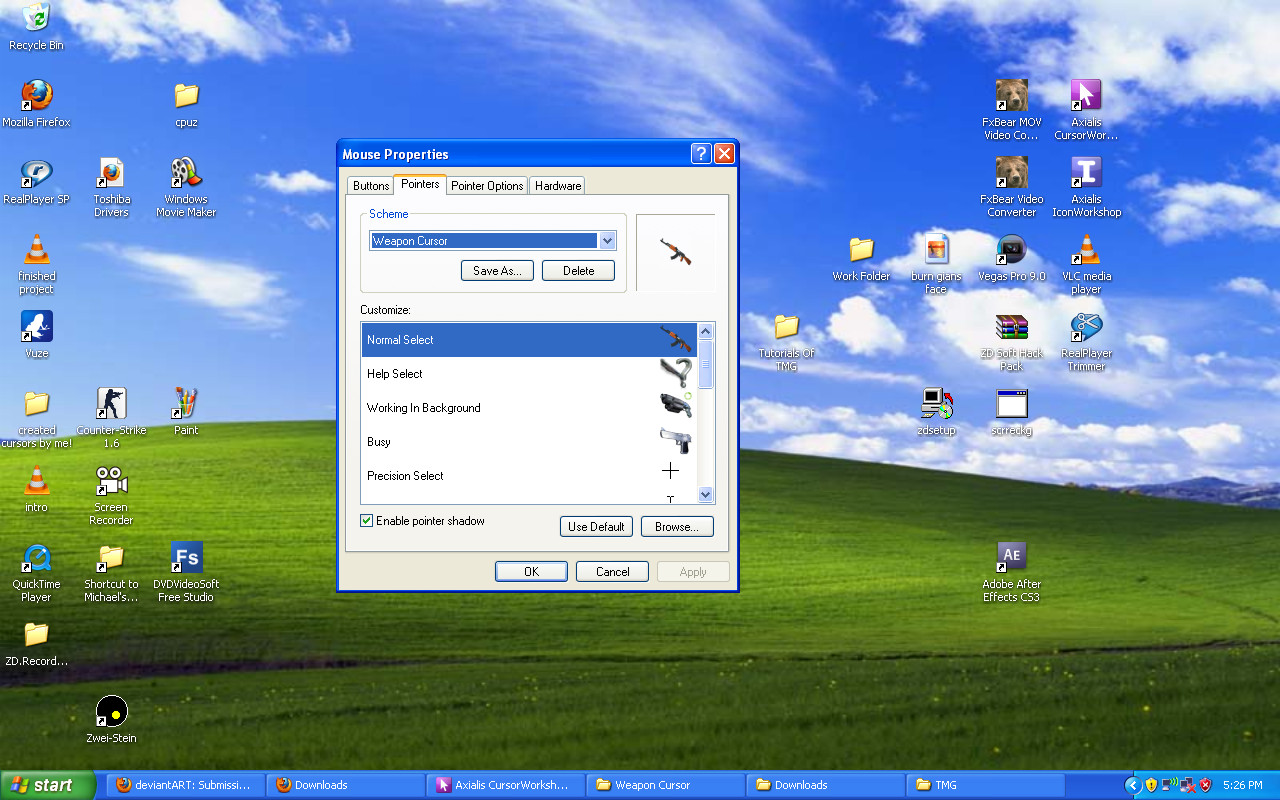The height and width of the screenshot is (800, 1280).
Task: Open ZD Soft Hack Pack archive icon
Action: (1011, 328)
